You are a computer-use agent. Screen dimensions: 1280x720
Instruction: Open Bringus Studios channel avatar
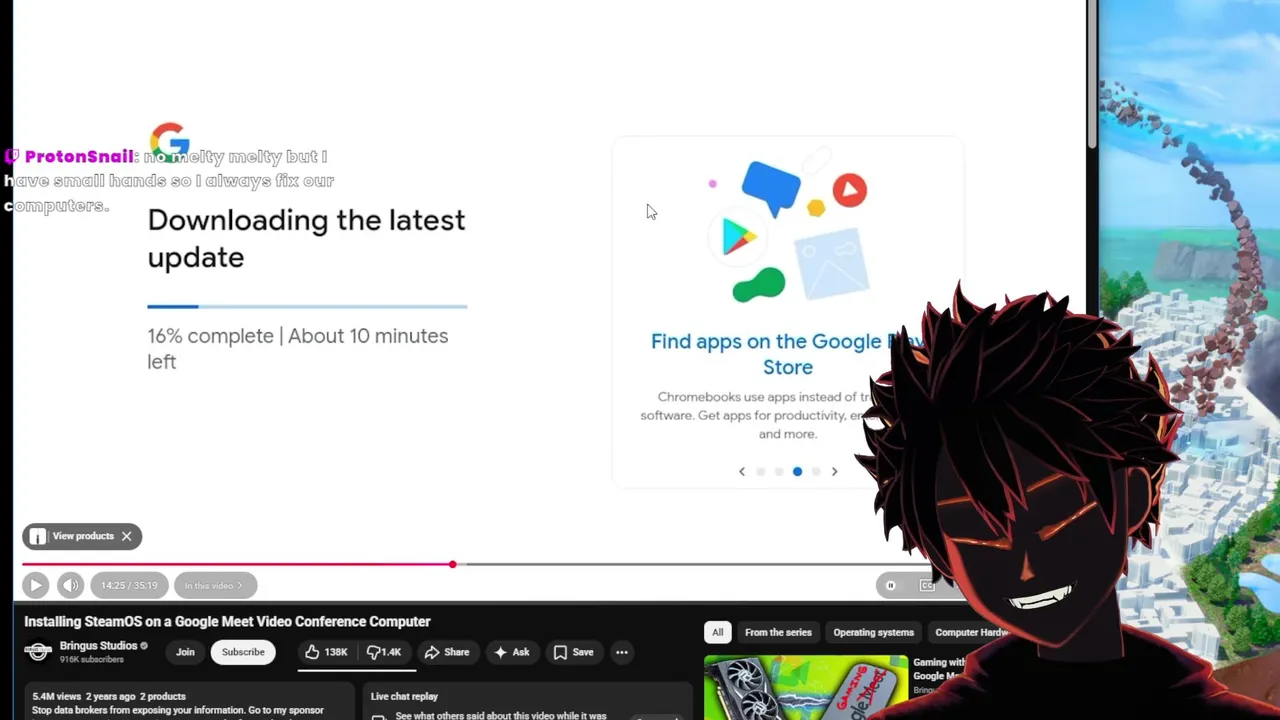tap(38, 652)
